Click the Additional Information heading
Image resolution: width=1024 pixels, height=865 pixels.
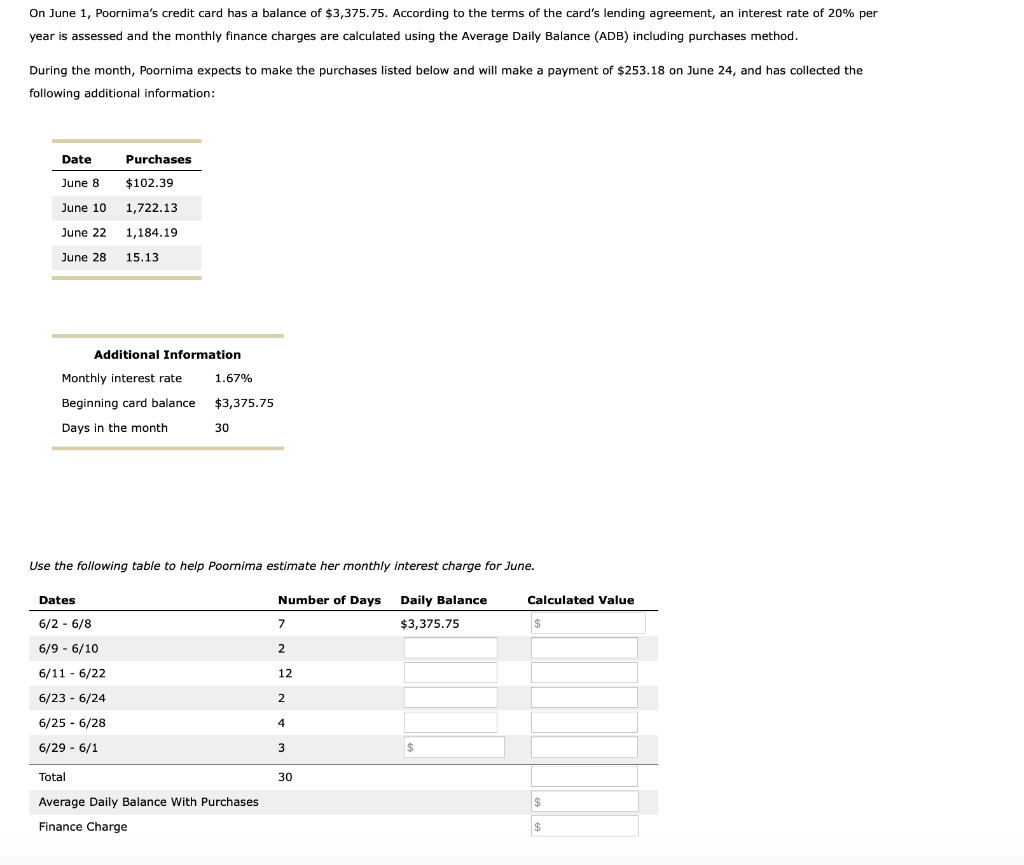coord(167,354)
